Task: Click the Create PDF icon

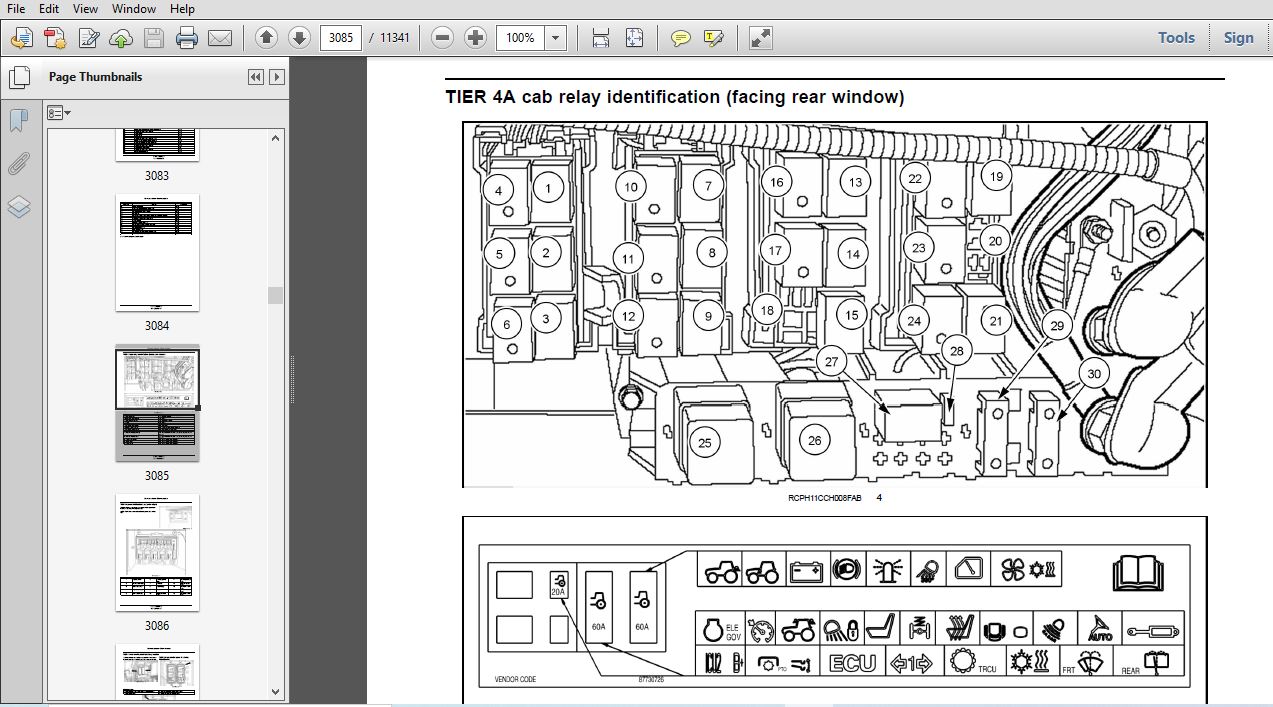Action: [x=55, y=38]
